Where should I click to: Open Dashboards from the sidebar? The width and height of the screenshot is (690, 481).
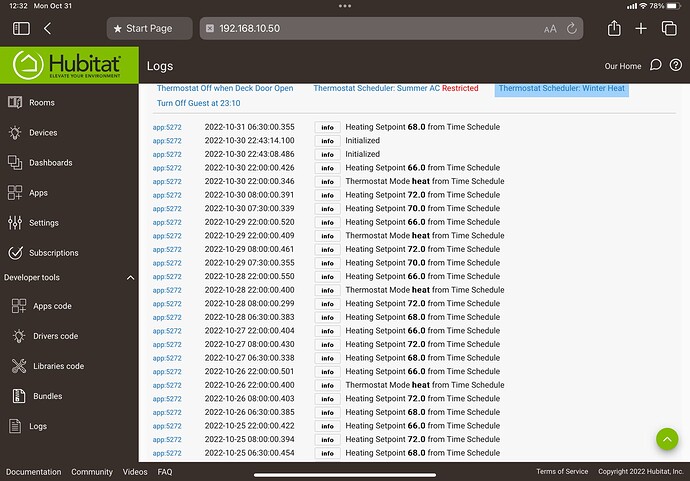coord(50,162)
